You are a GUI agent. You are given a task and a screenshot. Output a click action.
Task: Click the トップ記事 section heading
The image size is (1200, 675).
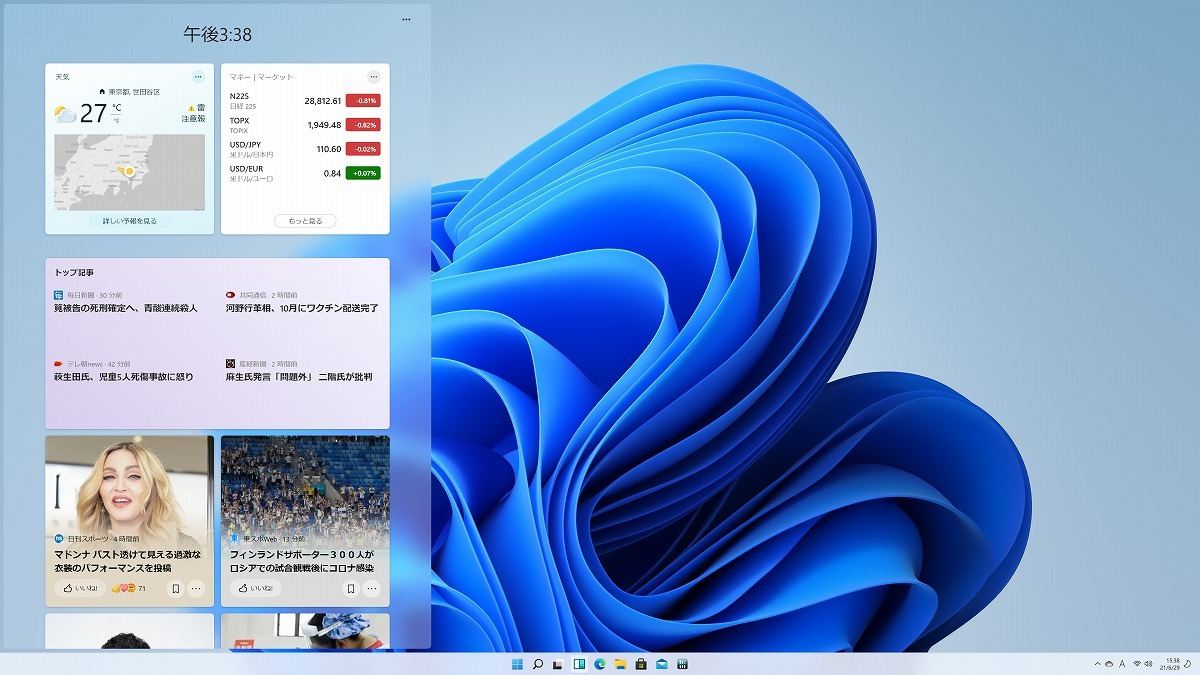pyautogui.click(x=74, y=272)
